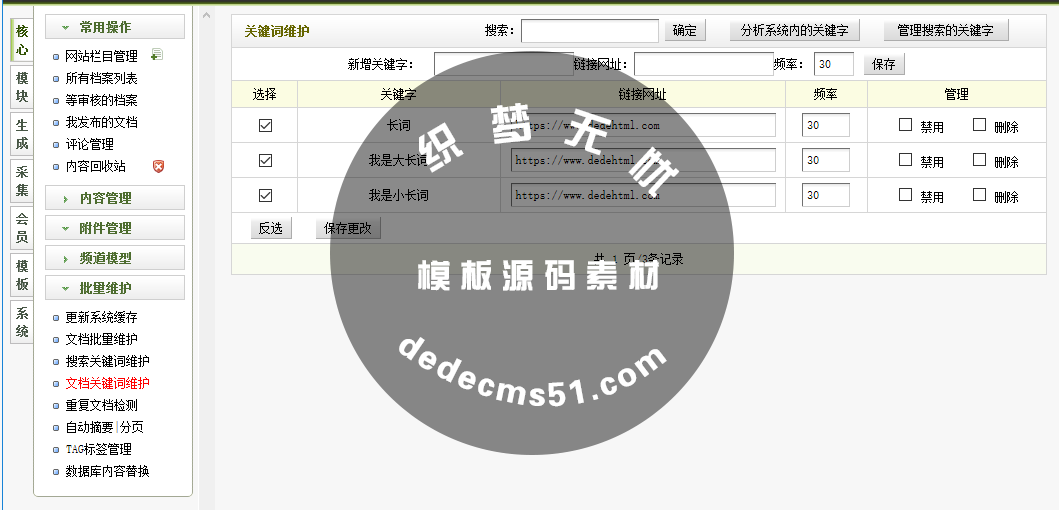This screenshot has width=1059, height=510.
Task: Focus 频率 field in 长词 row
Action: [x=826, y=125]
